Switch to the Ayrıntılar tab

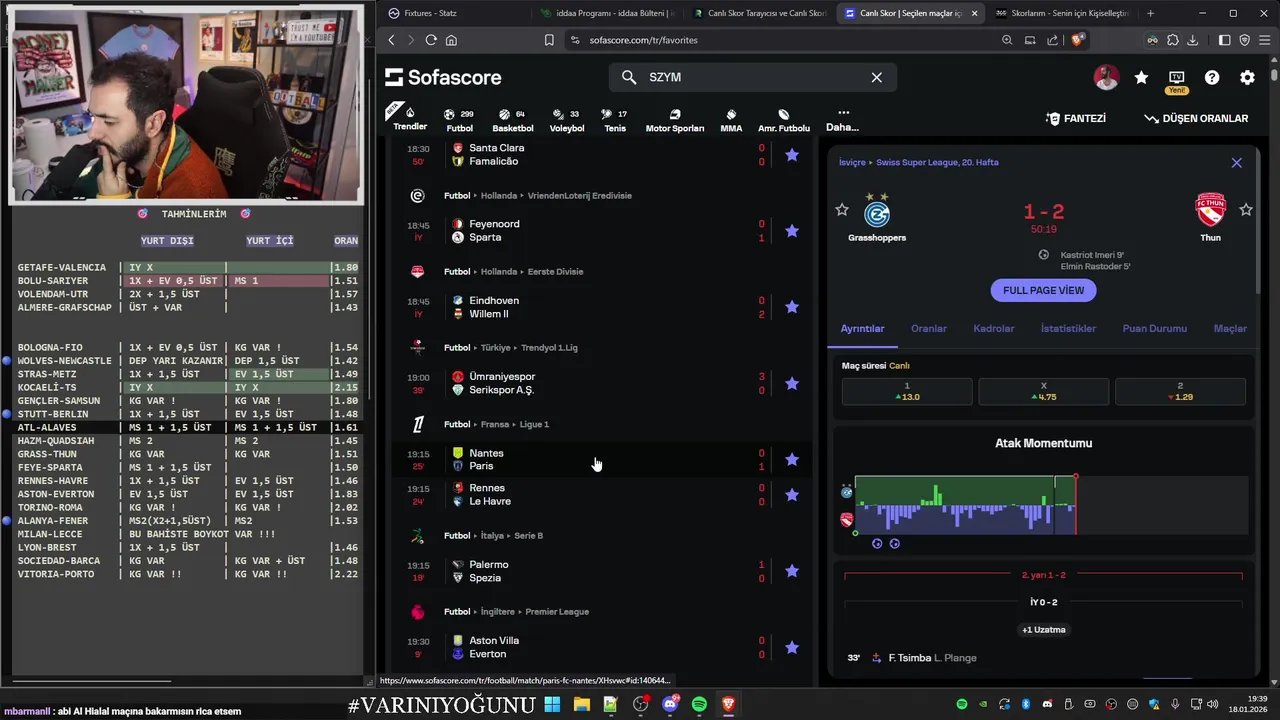point(862,328)
